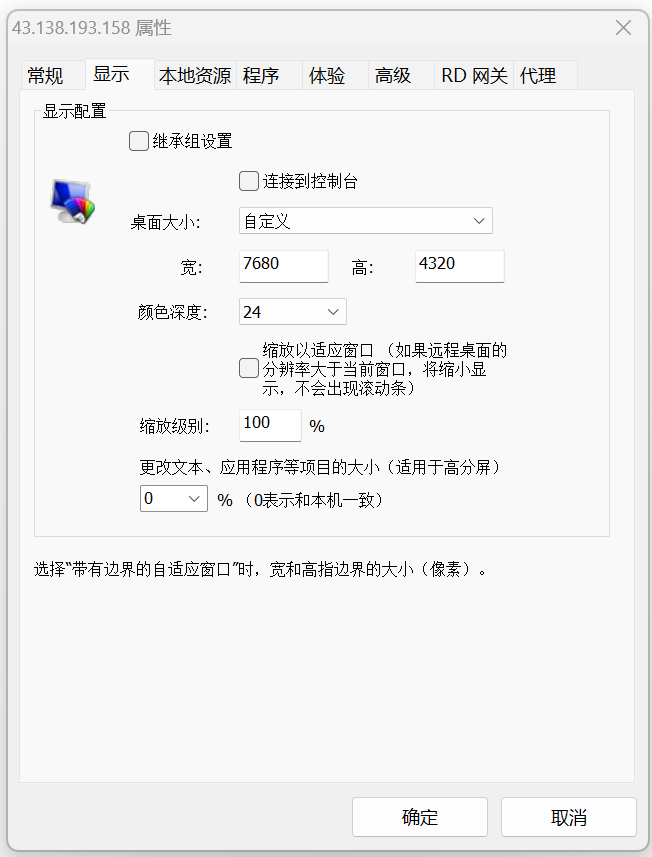Click the width field showing 7680

(x=284, y=266)
